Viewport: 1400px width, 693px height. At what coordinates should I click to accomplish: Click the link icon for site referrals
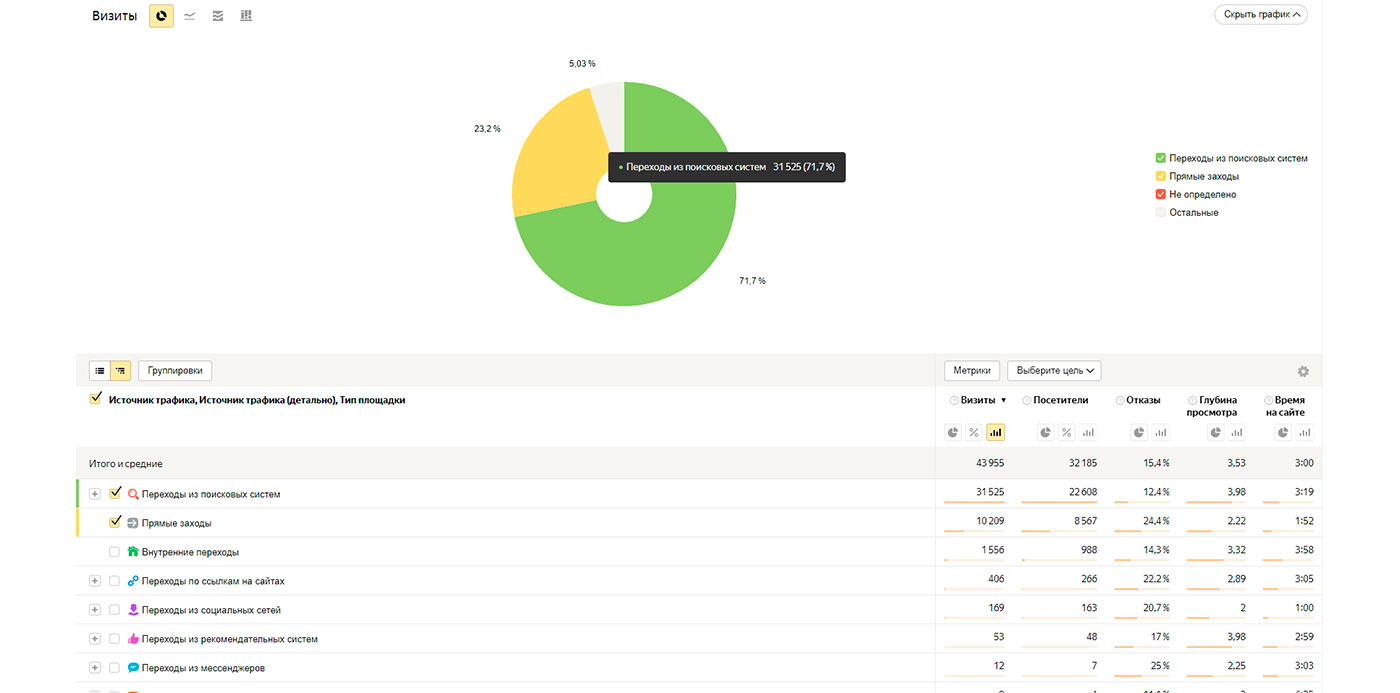[133, 581]
